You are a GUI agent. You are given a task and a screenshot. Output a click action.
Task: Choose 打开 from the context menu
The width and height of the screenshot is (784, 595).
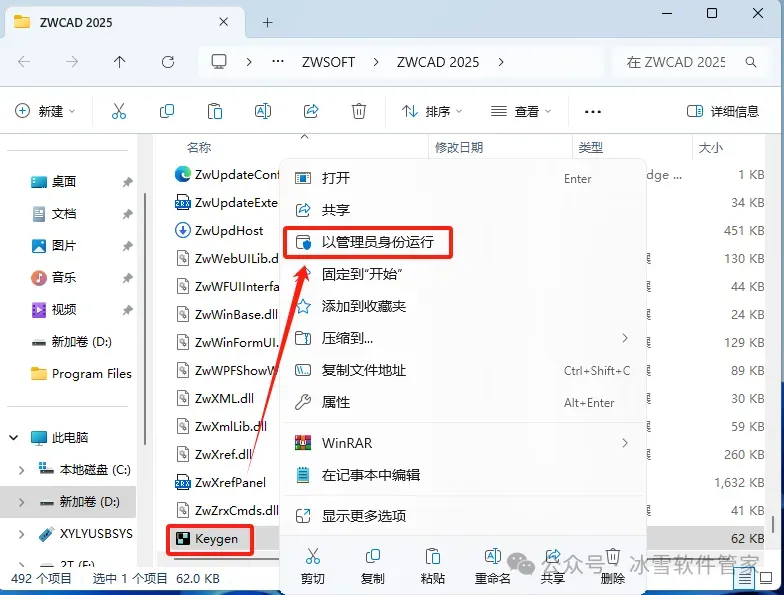pyautogui.click(x=462, y=178)
